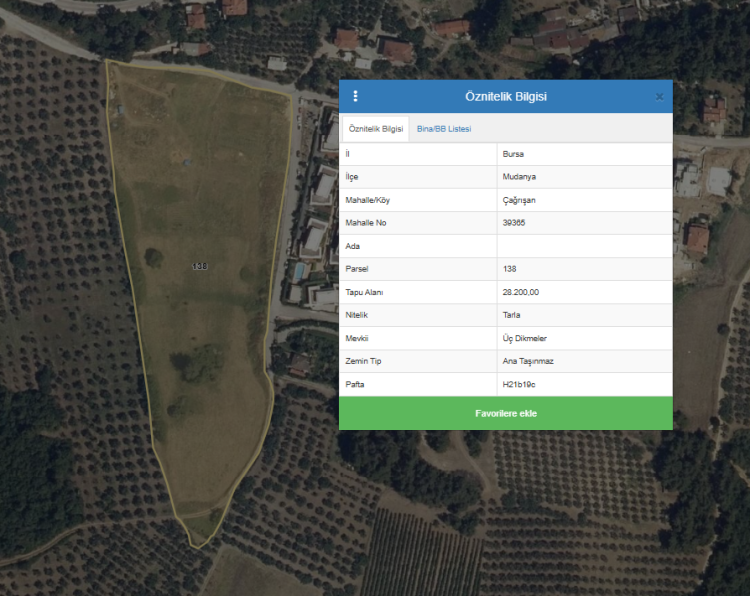750x596 pixels.
Task: Select the Mudanya value in İlçe row
Action: 519,177
